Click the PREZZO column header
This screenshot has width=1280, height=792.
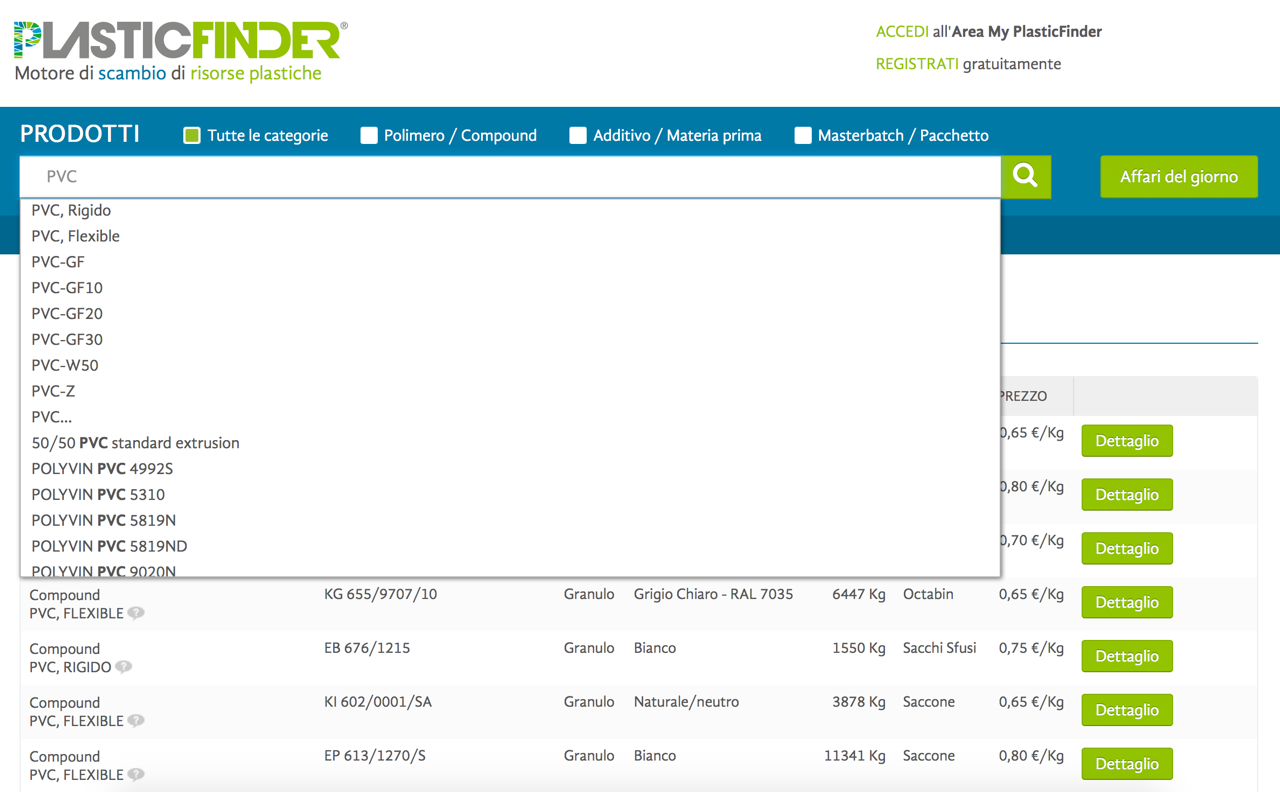click(x=1024, y=396)
